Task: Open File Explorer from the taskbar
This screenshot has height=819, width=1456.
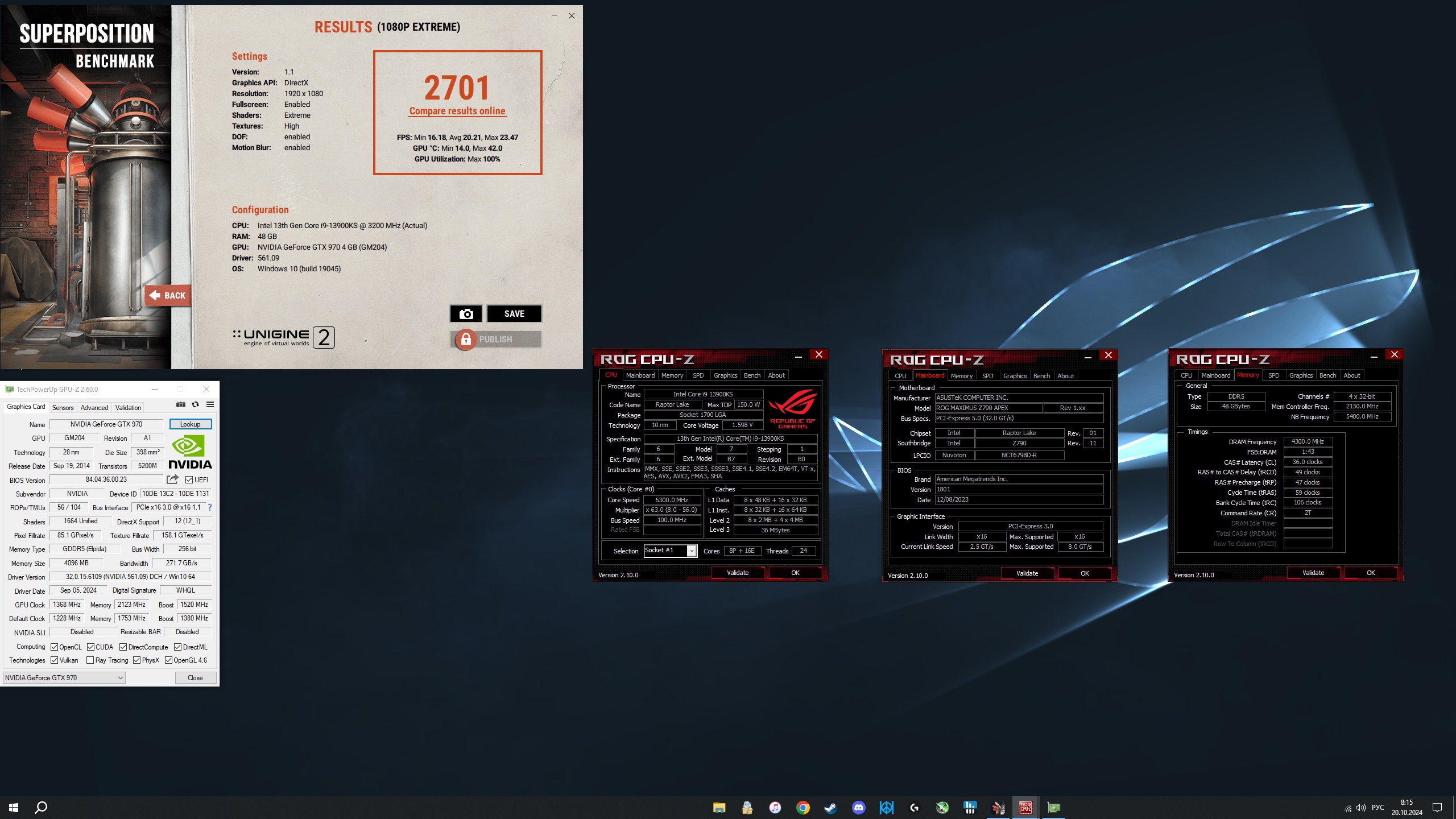Action: (719, 808)
